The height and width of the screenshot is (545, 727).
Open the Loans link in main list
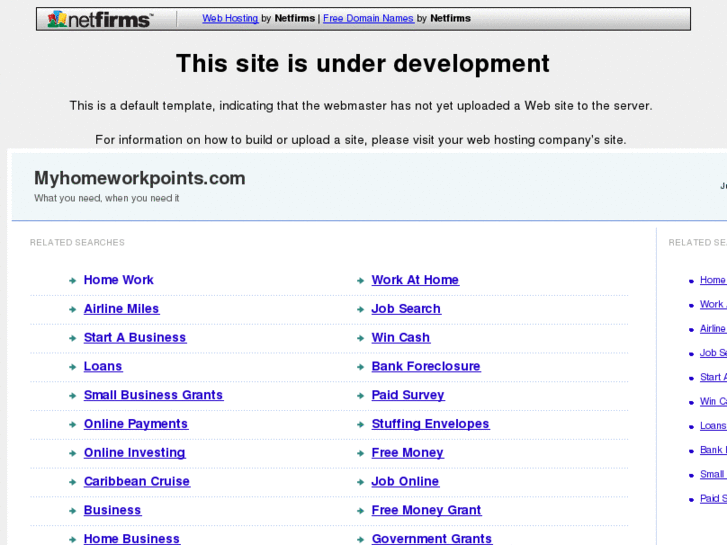103,366
